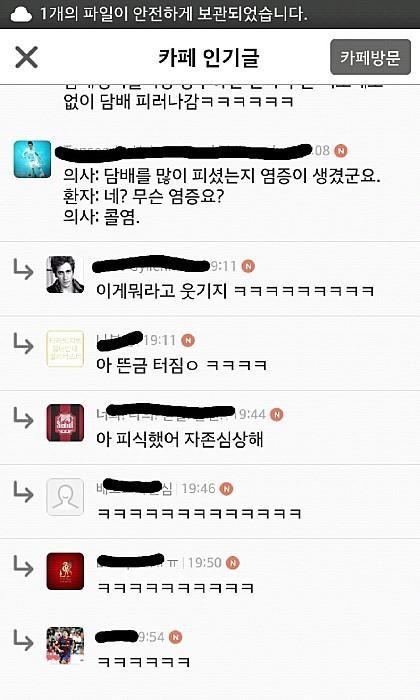Click the N badge next to 19:46
This screenshot has width=420, height=700.
tap(227, 488)
